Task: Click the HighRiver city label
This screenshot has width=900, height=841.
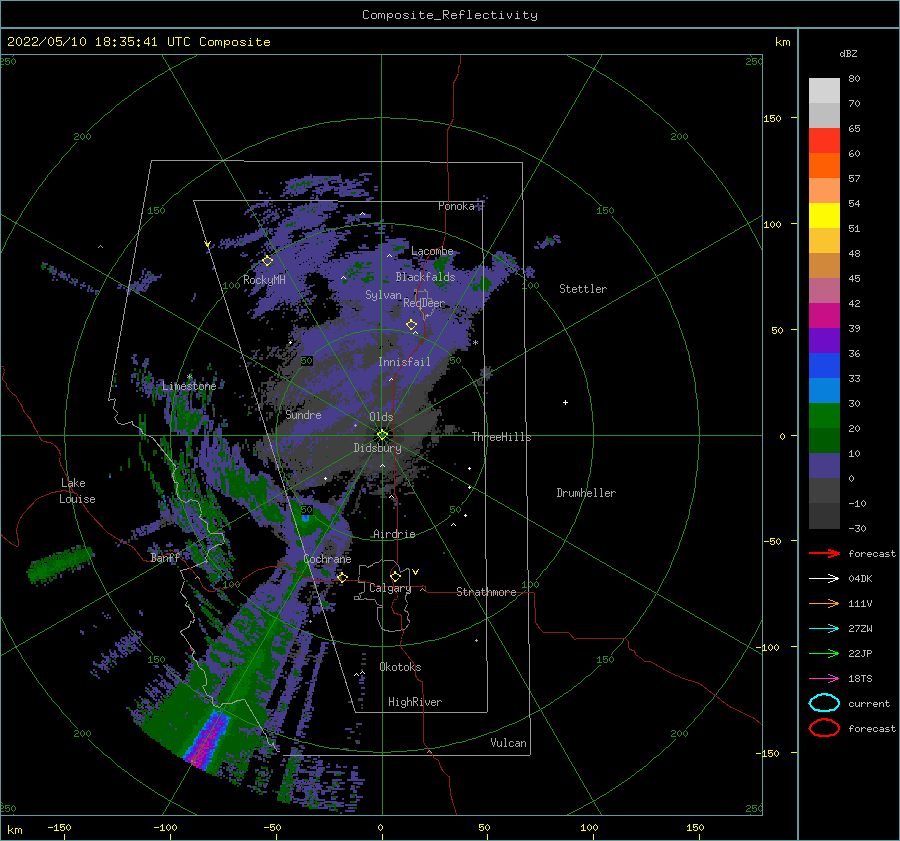Action: click(x=415, y=702)
